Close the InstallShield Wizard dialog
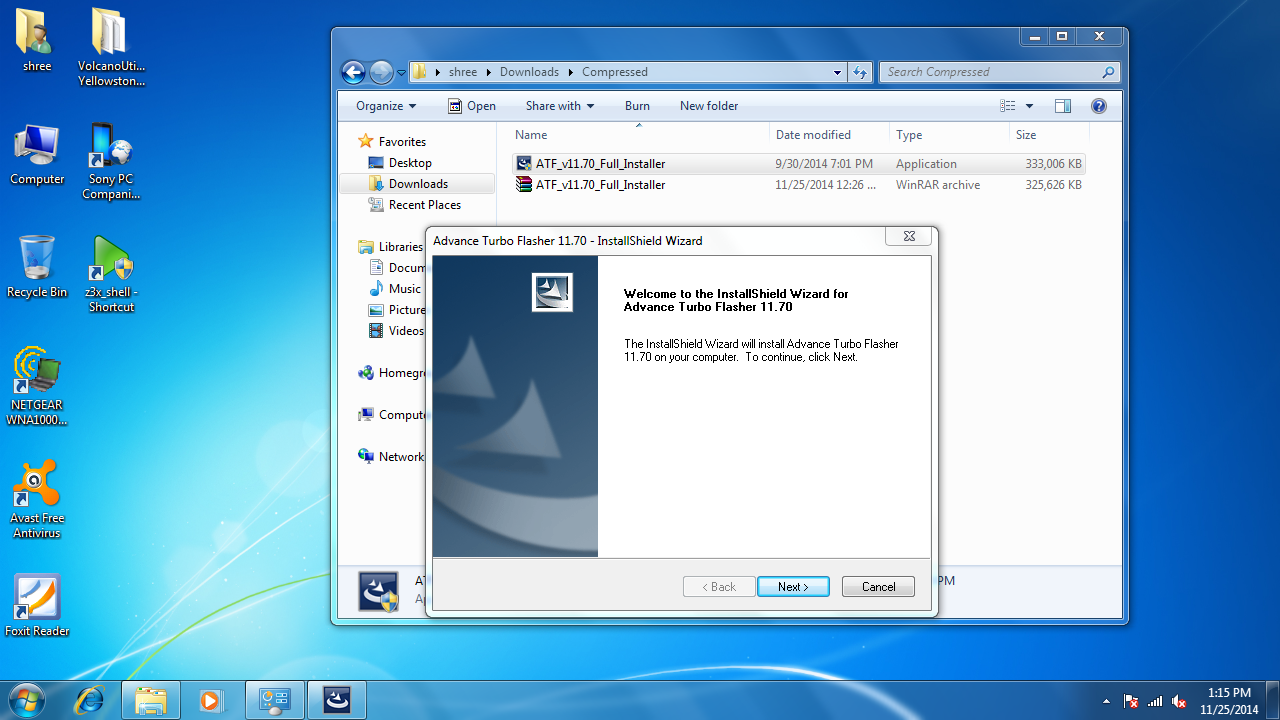 tap(909, 237)
